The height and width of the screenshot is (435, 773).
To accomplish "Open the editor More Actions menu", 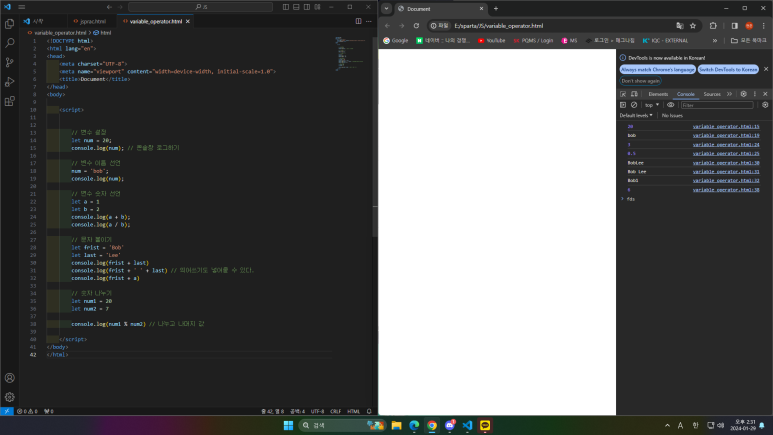I will pyautogui.click(x=369, y=21).
